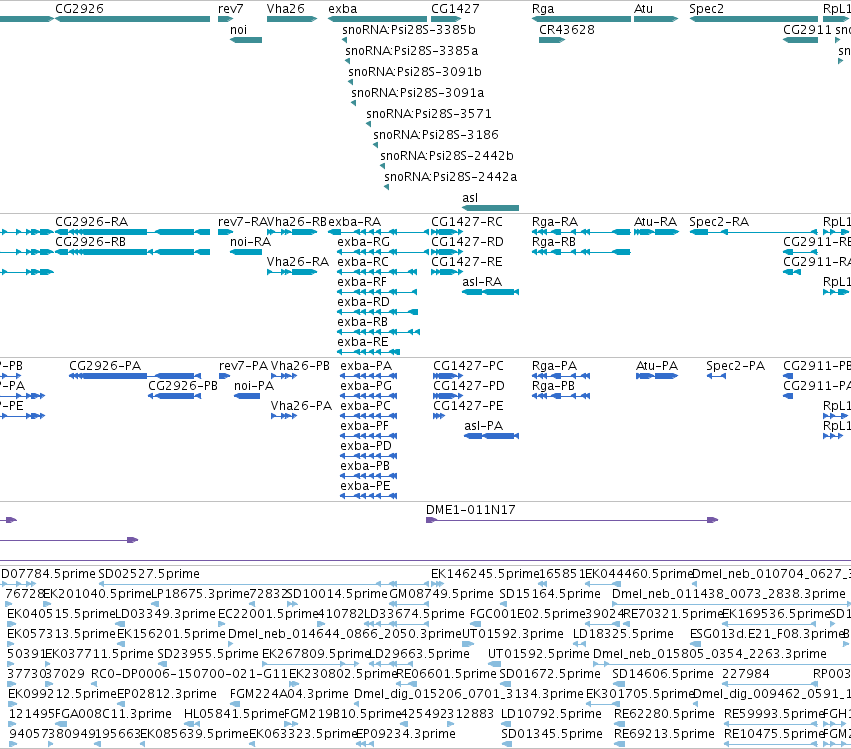Select the exba-RC transcript
The height and width of the screenshot is (749, 851).
click(x=377, y=272)
